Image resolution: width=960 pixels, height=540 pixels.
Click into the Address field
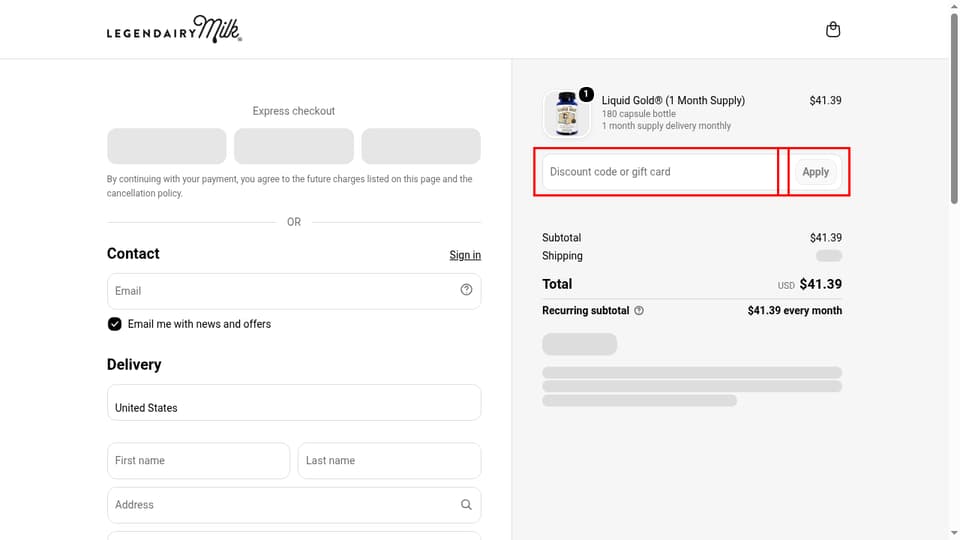click(294, 505)
